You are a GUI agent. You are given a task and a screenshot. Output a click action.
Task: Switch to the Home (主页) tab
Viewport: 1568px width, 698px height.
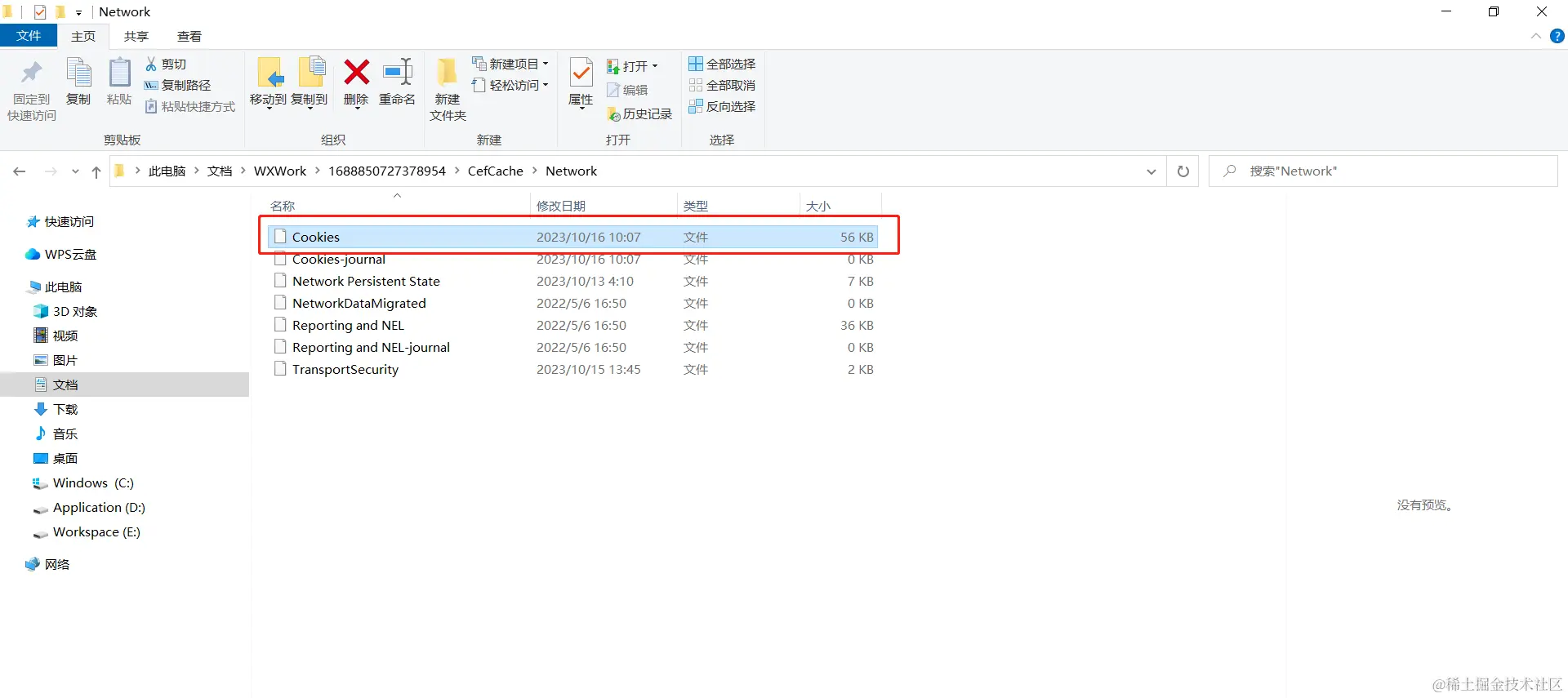pos(83,36)
